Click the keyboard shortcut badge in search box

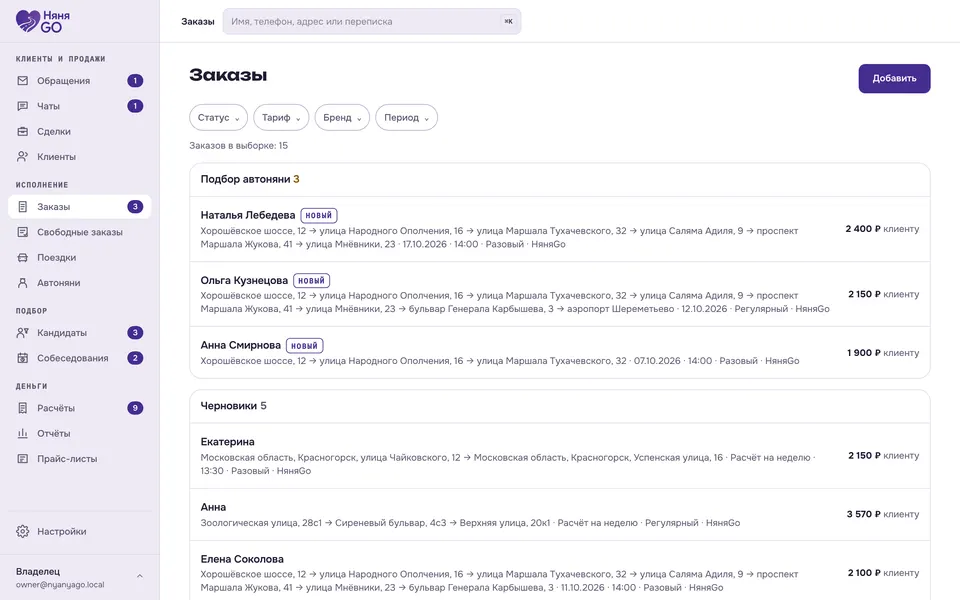[508, 21]
